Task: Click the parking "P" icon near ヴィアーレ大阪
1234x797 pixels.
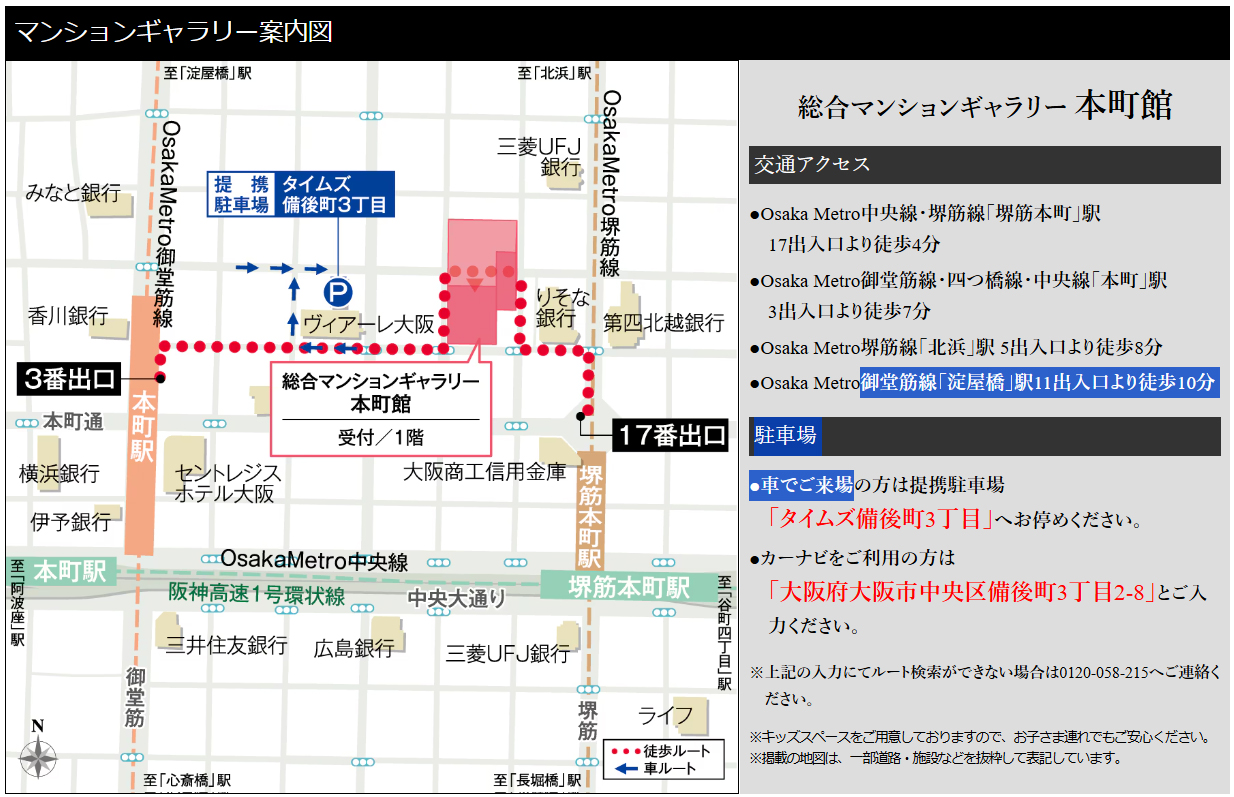Action: tap(338, 290)
